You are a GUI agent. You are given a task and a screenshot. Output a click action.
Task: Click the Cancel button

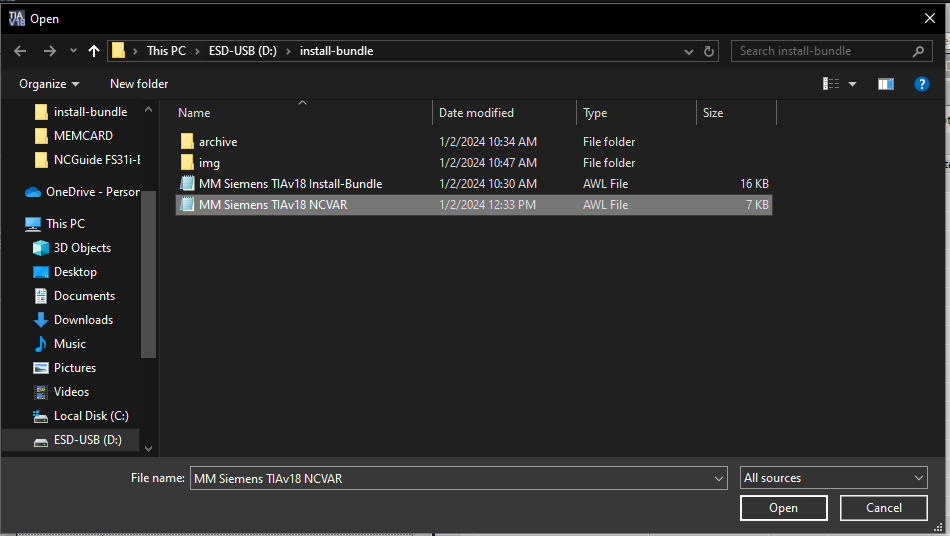(883, 508)
